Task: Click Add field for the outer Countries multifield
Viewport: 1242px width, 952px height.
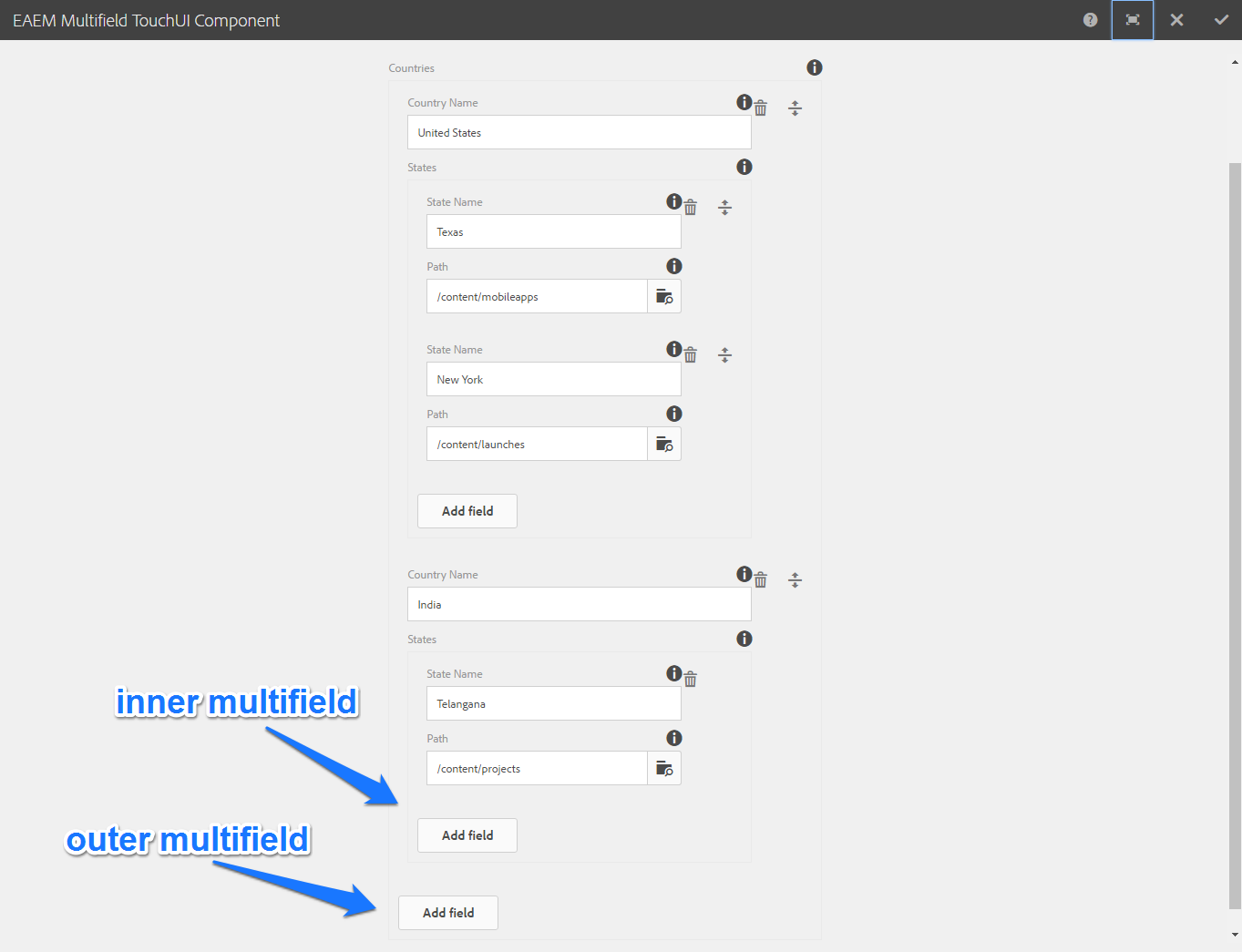Action: pyautogui.click(x=447, y=912)
